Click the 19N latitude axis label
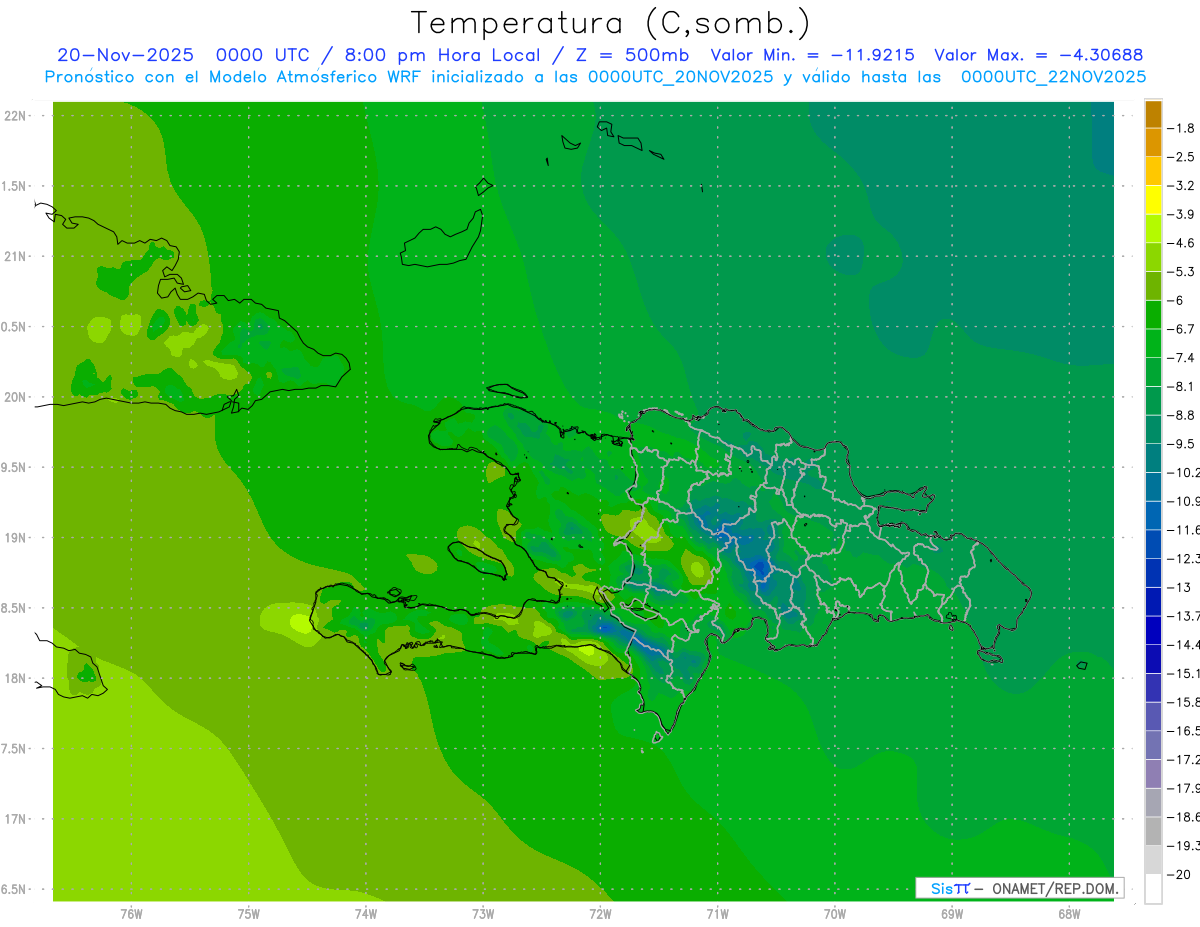 tap(16, 538)
